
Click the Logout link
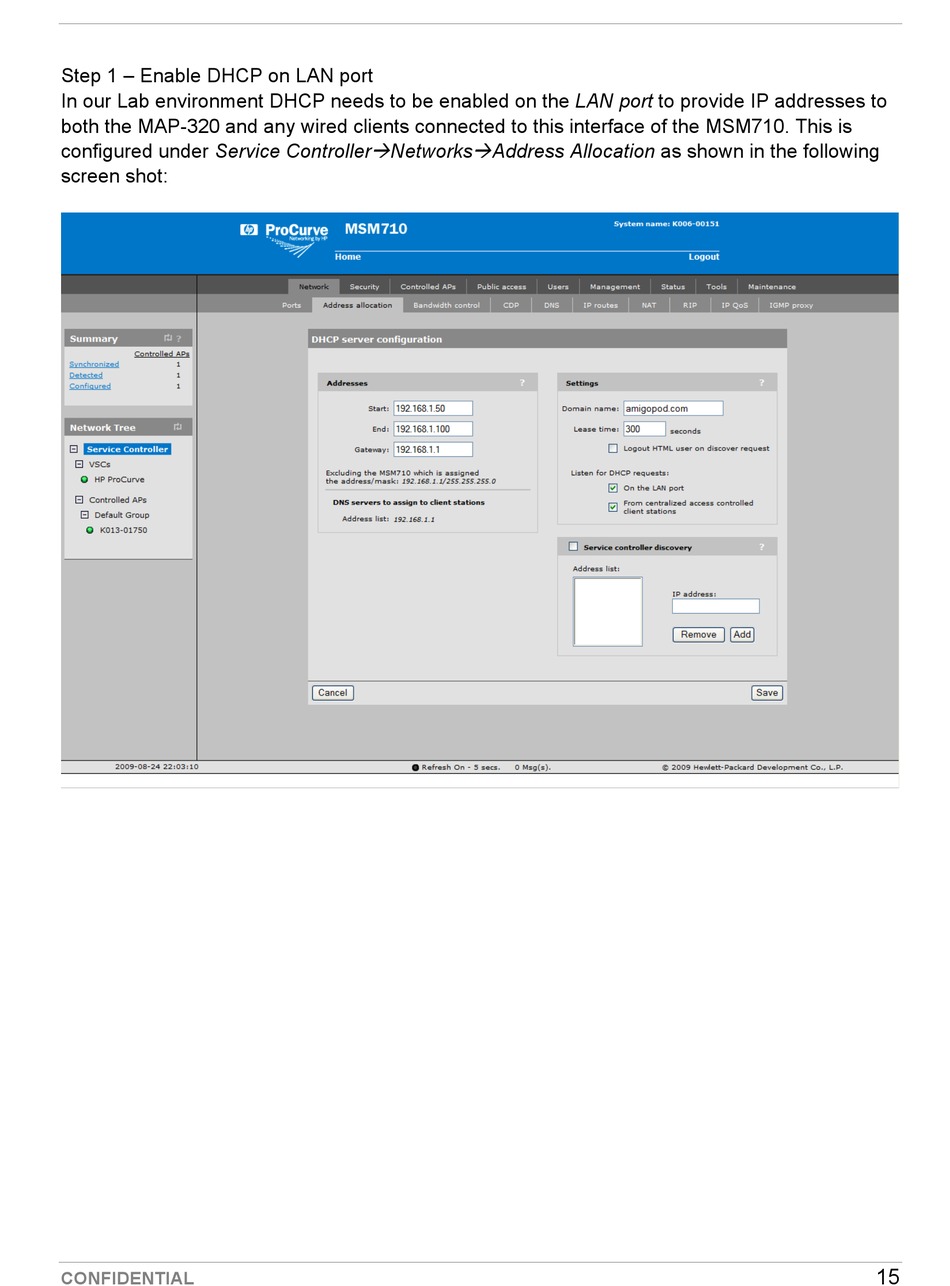[x=703, y=257]
